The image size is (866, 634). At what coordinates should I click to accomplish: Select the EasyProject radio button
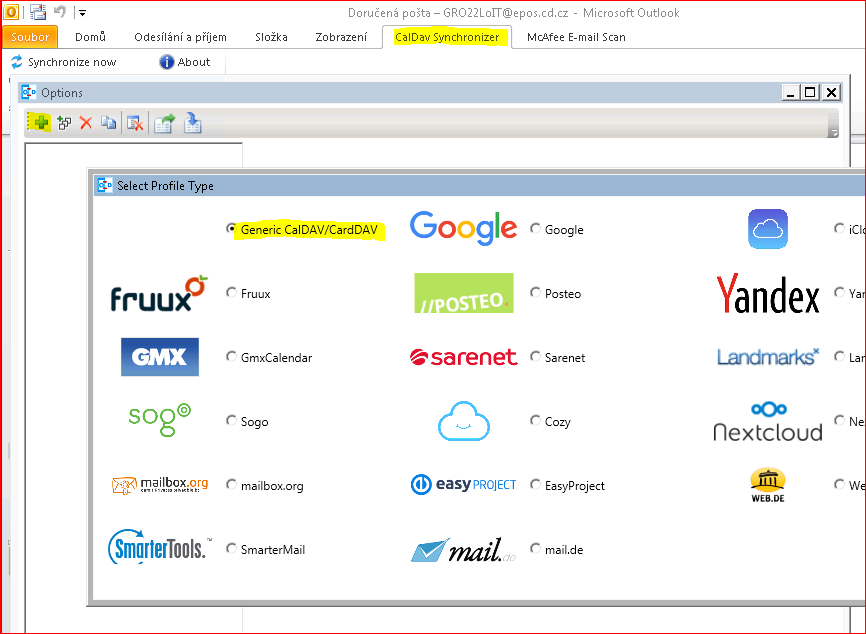pos(535,485)
